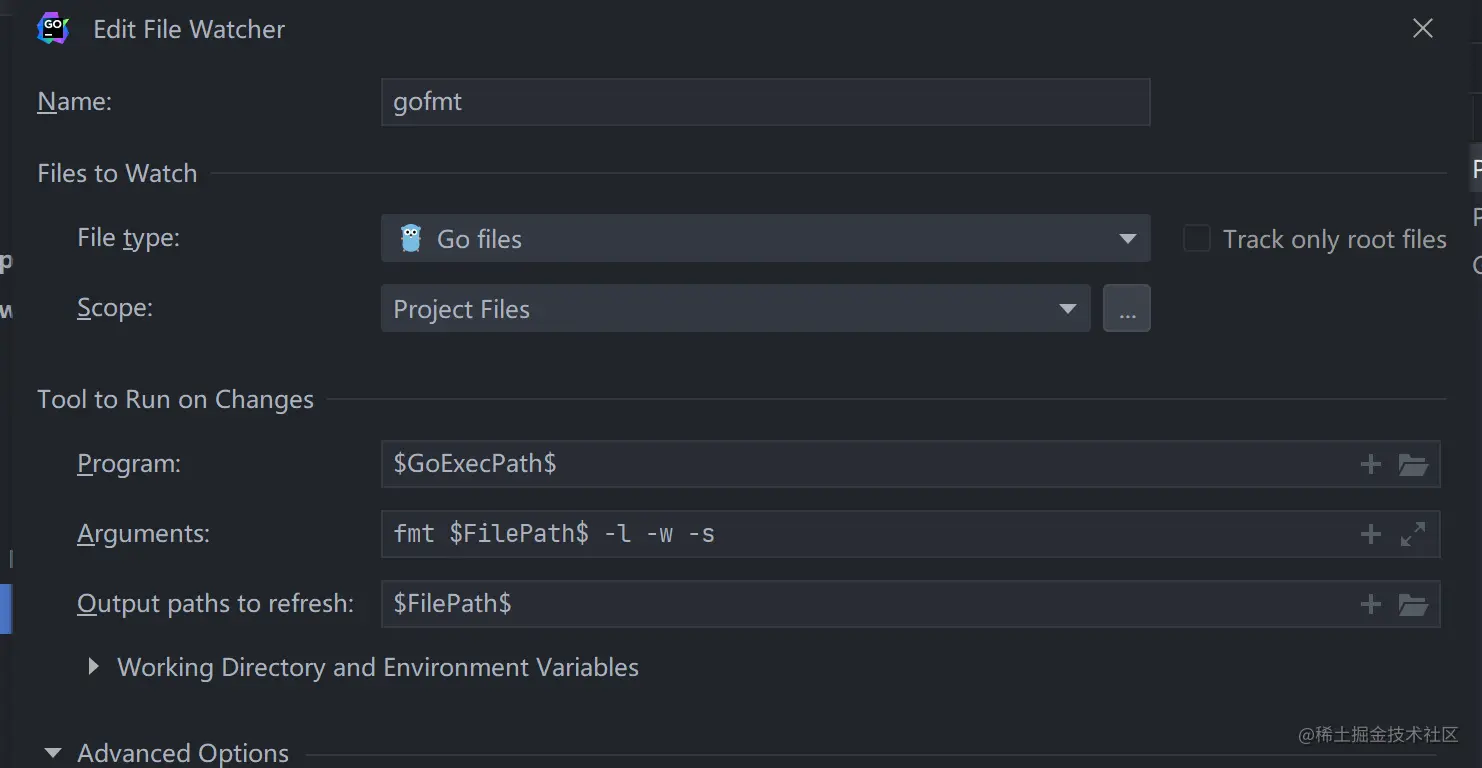Click the GoLand logo icon
Screen dimensions: 1482x768
coord(53,29)
